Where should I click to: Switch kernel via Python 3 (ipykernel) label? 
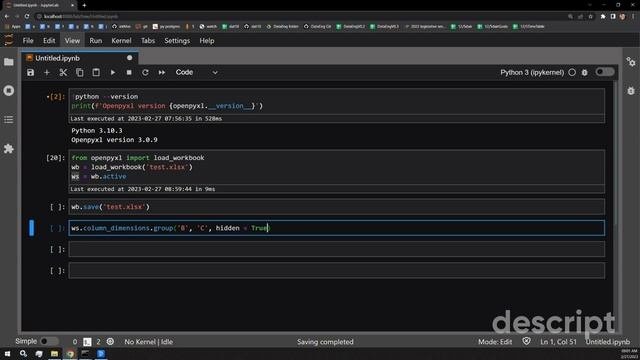pyautogui.click(x=532, y=72)
